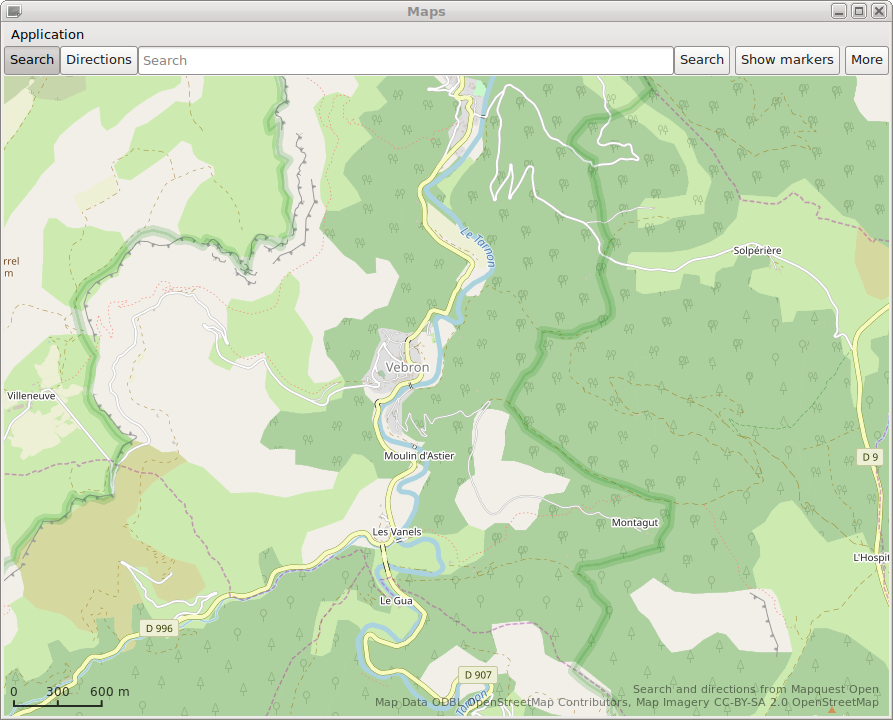This screenshot has width=893, height=720.
Task: Open the Application menu
Action: 48,35
